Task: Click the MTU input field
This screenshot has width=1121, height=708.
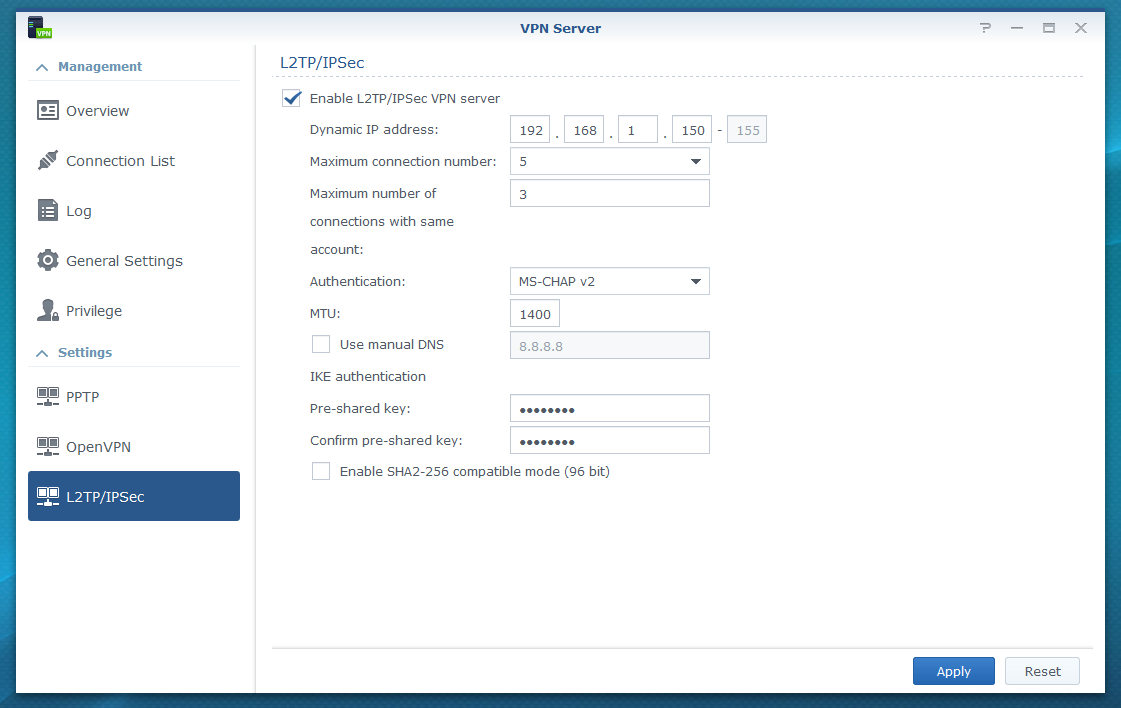Action: coord(535,314)
